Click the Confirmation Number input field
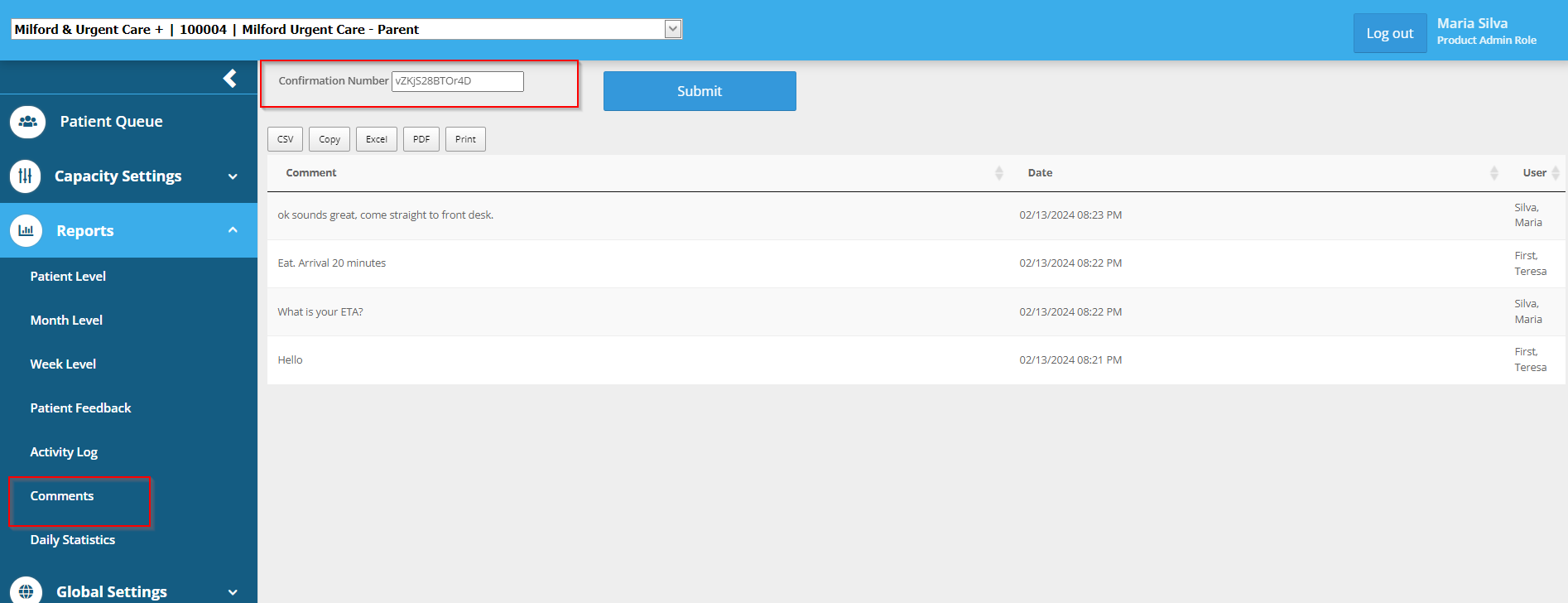Image resolution: width=1568 pixels, height=603 pixels. pos(457,81)
